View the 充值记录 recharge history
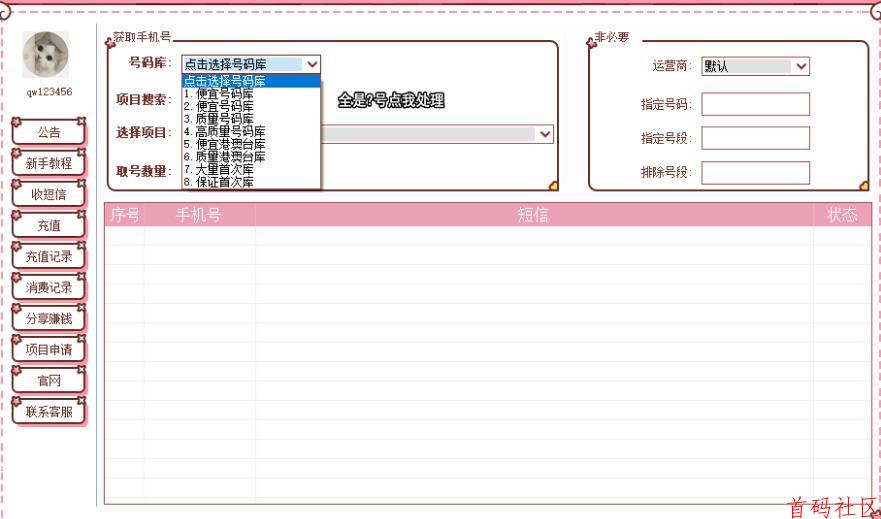The height and width of the screenshot is (519, 881). click(48, 256)
